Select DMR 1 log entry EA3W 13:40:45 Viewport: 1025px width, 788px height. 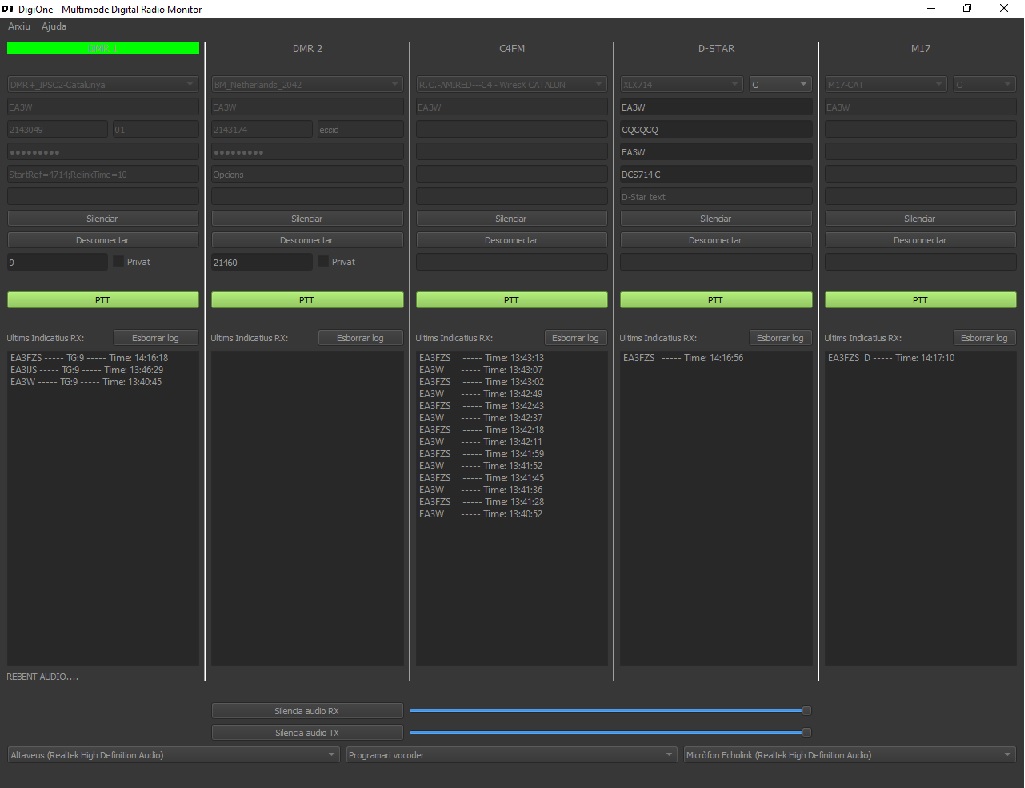coord(86,381)
